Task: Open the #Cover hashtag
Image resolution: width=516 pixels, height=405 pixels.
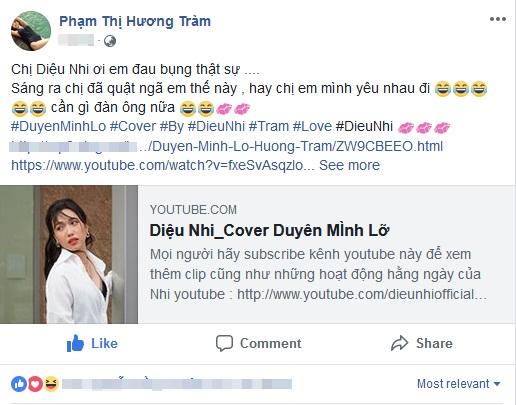Action: [133, 127]
